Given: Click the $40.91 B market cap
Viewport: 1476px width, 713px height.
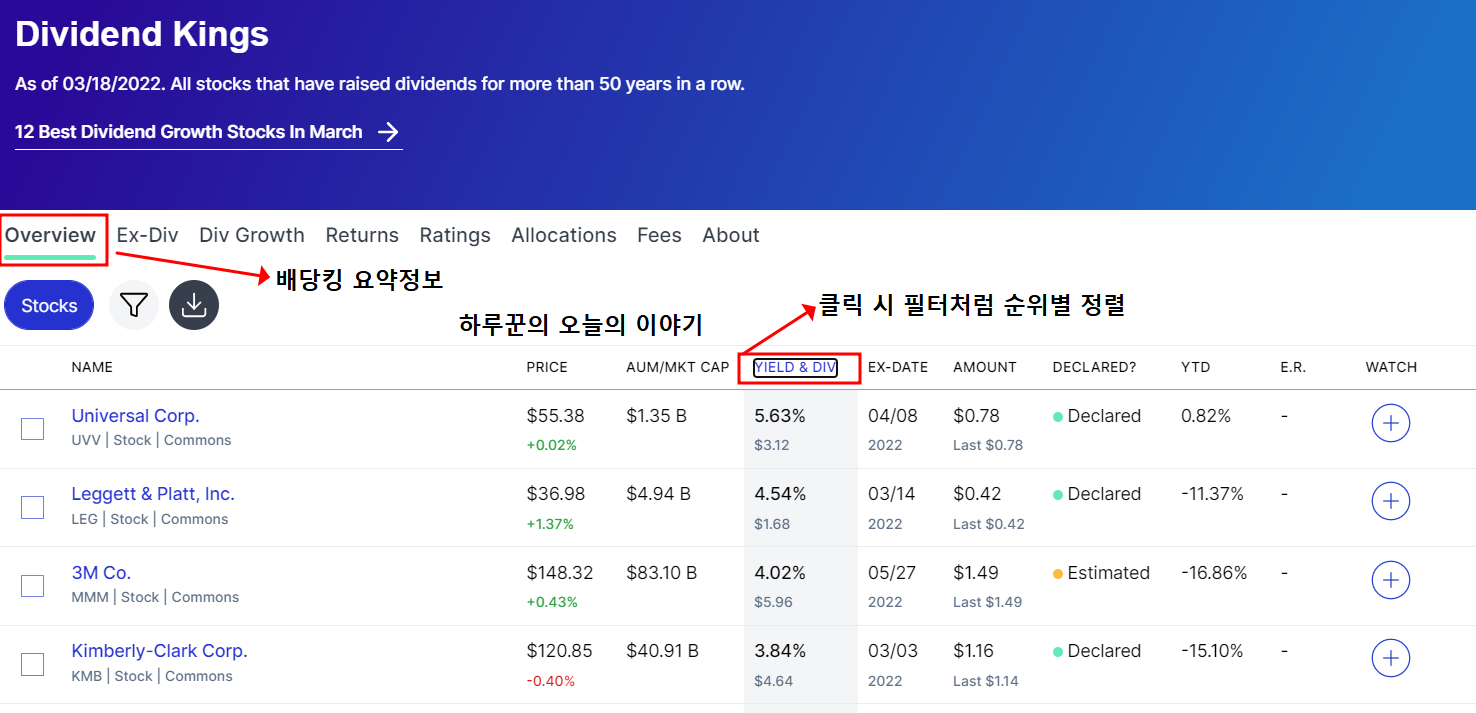Looking at the screenshot, I should pyautogui.click(x=663, y=651).
